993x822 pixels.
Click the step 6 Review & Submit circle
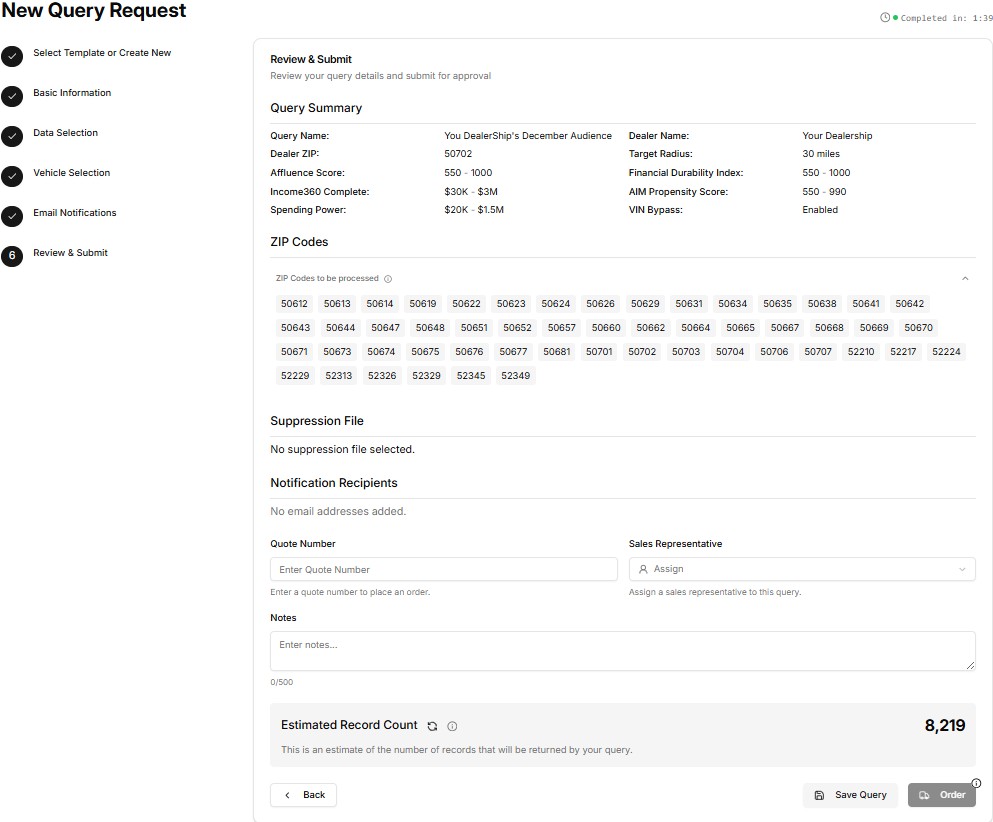point(12,256)
